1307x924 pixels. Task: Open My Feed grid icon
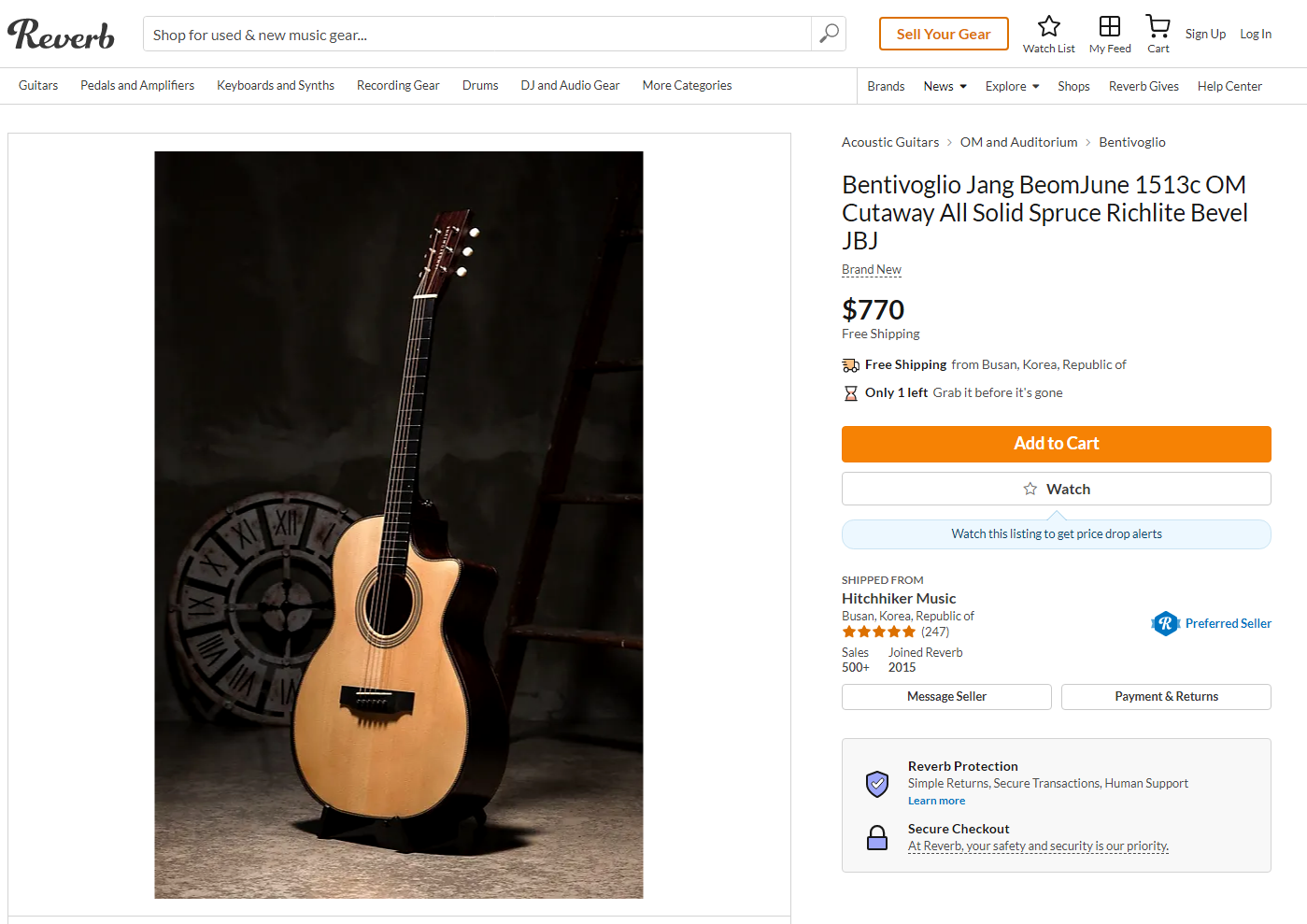pos(1110,26)
